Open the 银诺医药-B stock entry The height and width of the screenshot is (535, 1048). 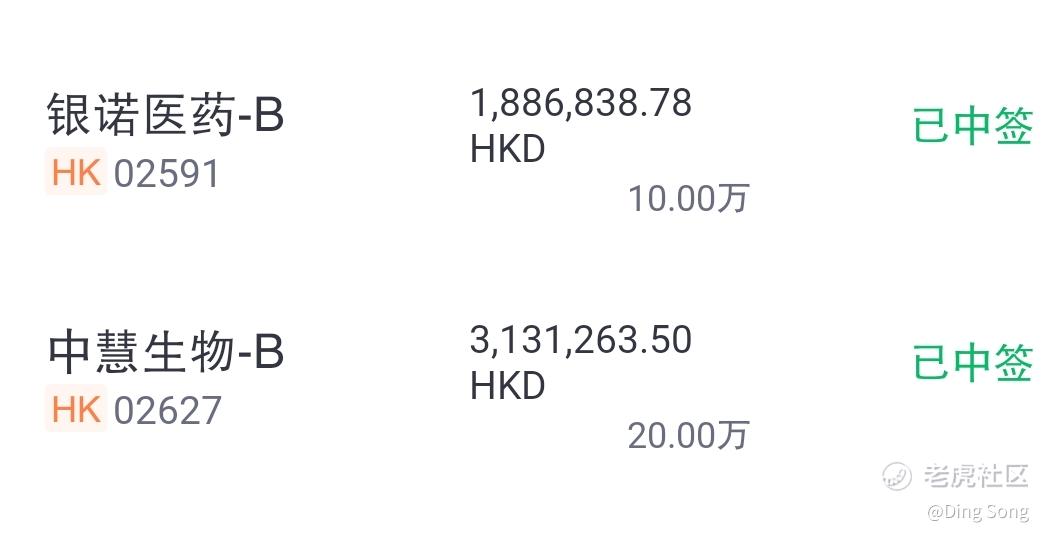point(165,114)
